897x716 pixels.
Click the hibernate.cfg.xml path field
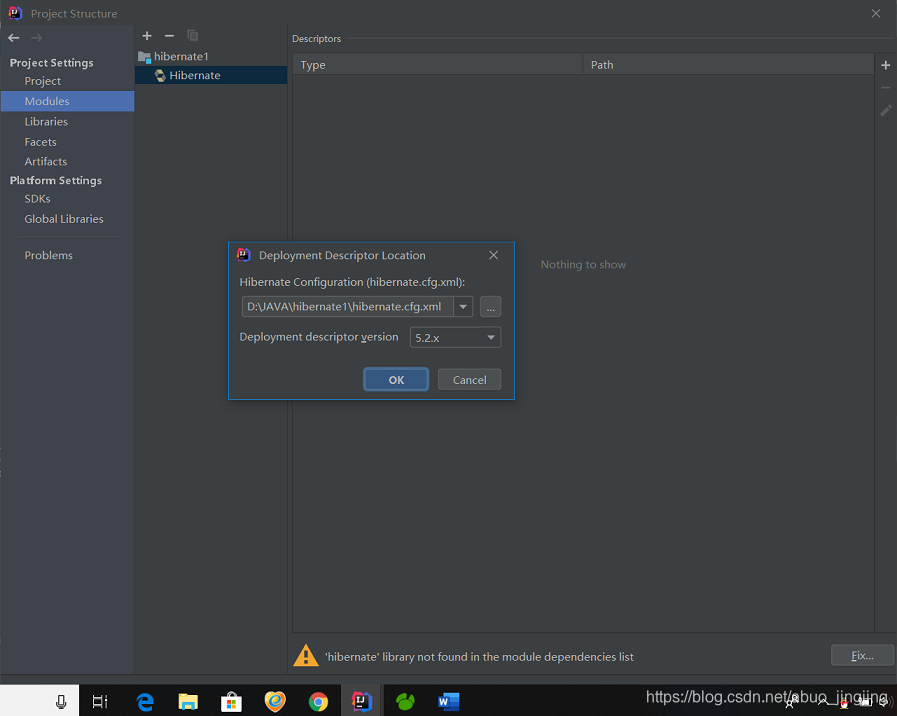(348, 307)
